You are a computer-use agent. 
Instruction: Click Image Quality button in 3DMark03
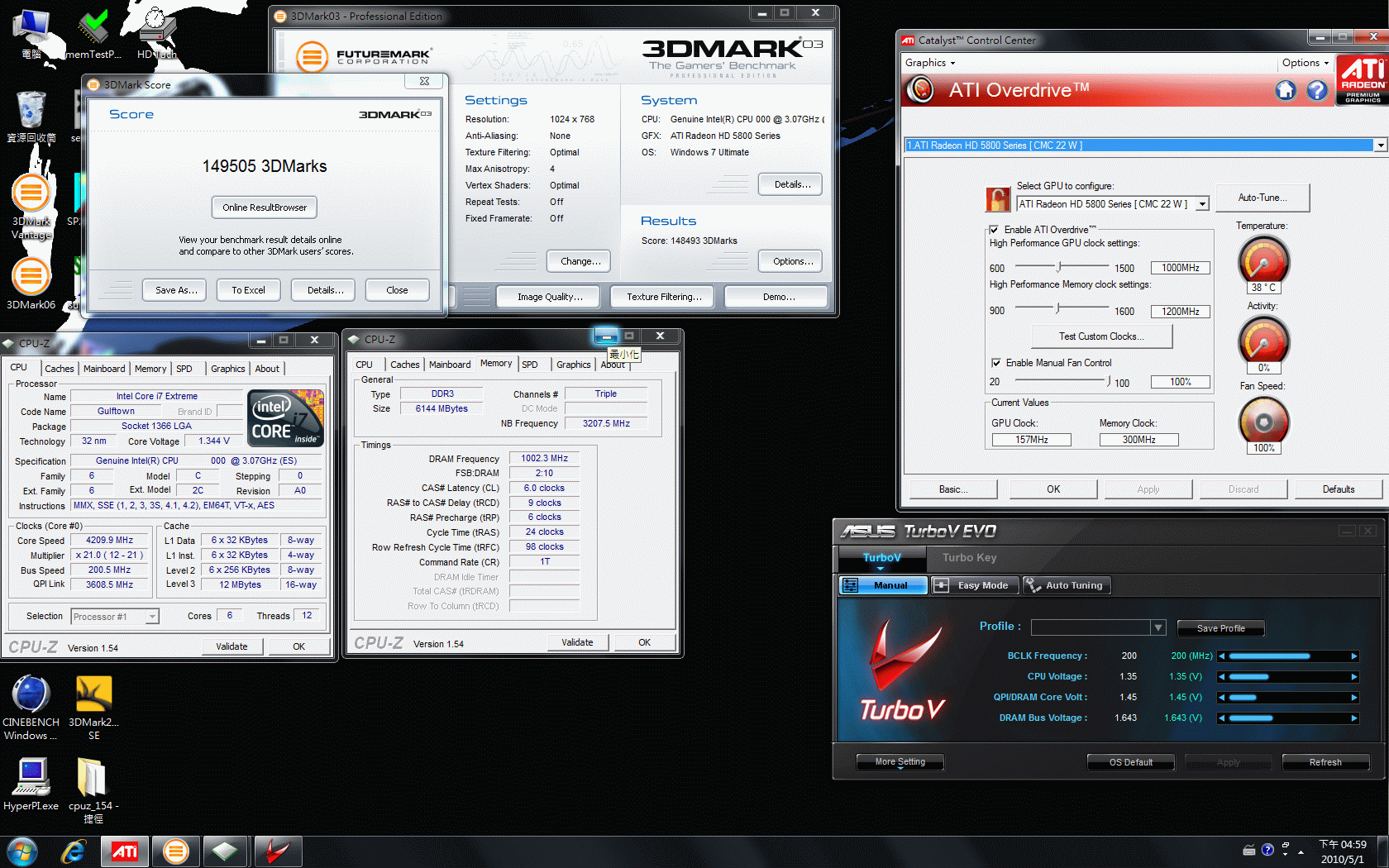[x=550, y=297]
